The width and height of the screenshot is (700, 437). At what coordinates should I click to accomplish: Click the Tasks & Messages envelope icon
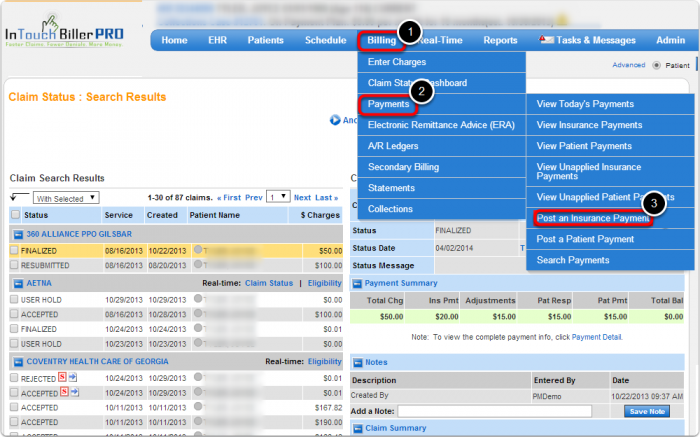click(547, 40)
